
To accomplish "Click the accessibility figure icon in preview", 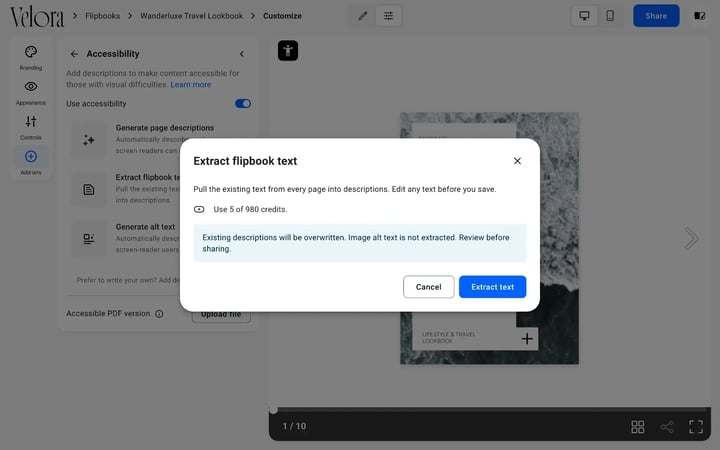I will 288,51.
